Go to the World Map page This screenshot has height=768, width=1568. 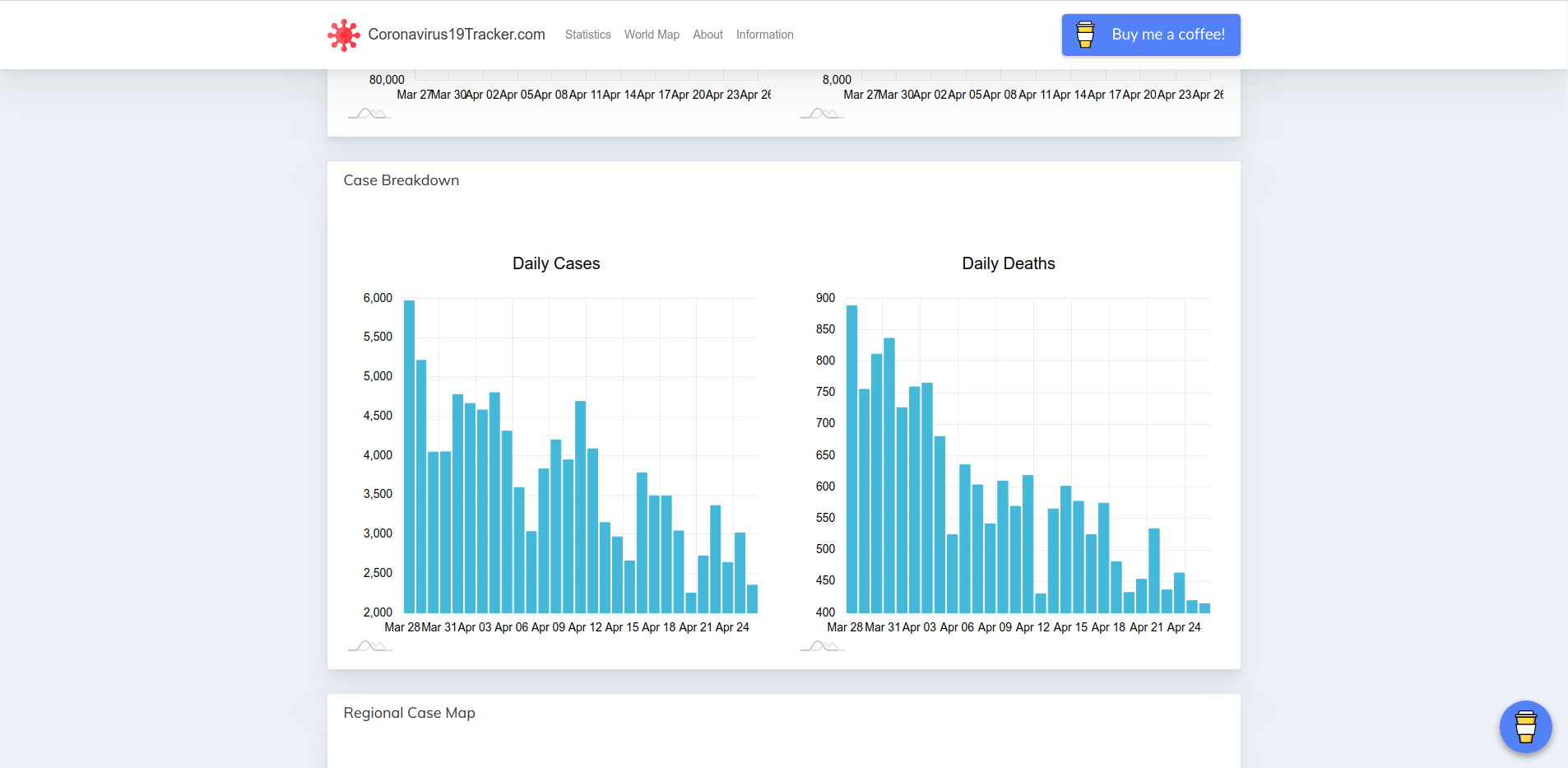[x=652, y=35]
